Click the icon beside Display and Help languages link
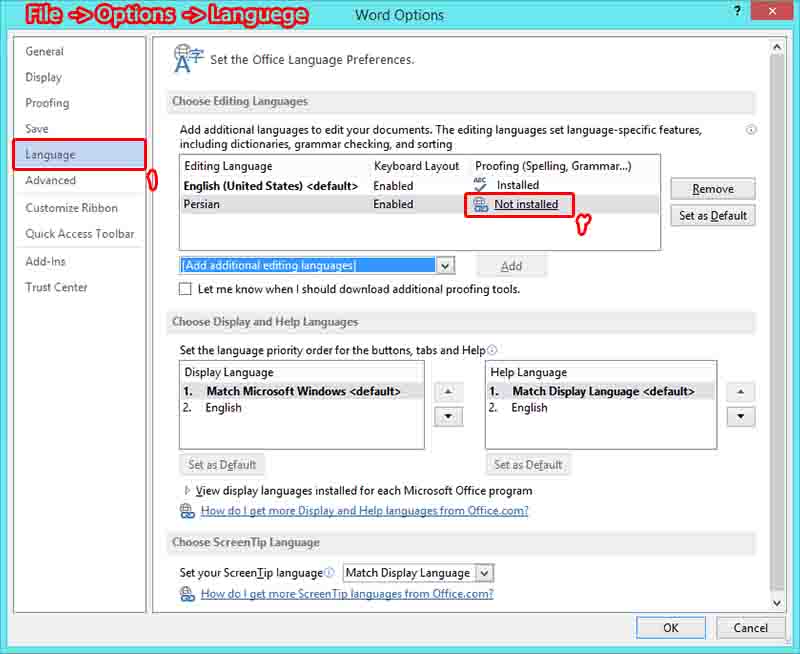 187,511
